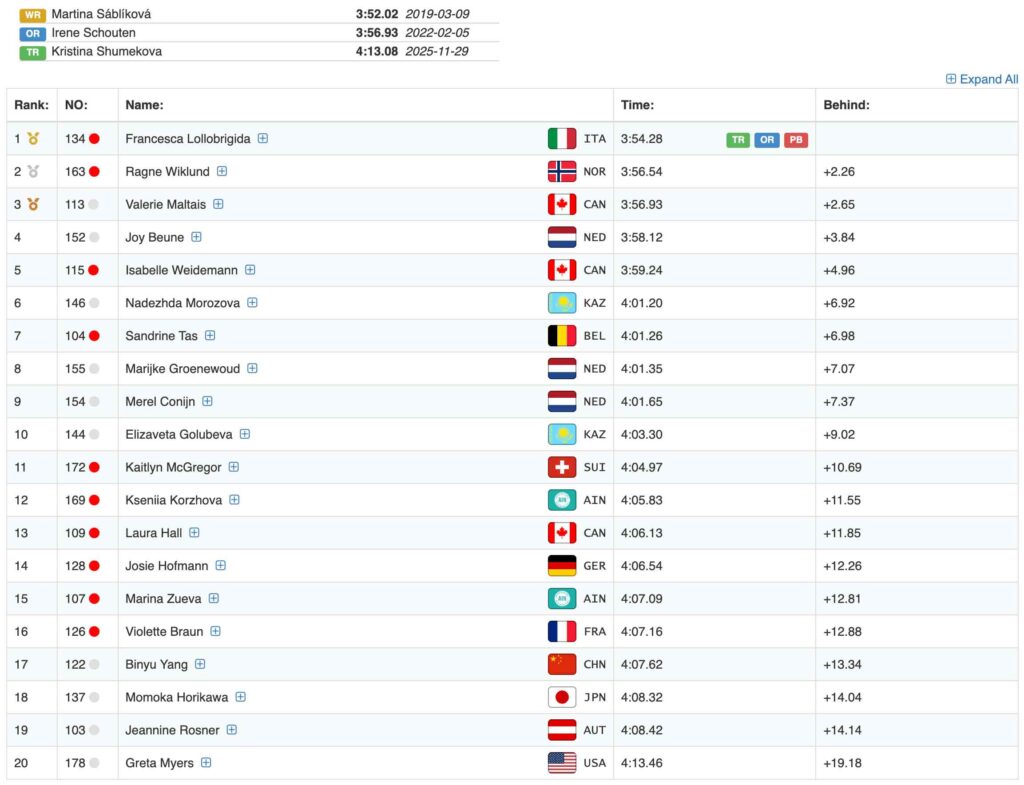
Task: Click the Time column header
Action: tap(637, 105)
